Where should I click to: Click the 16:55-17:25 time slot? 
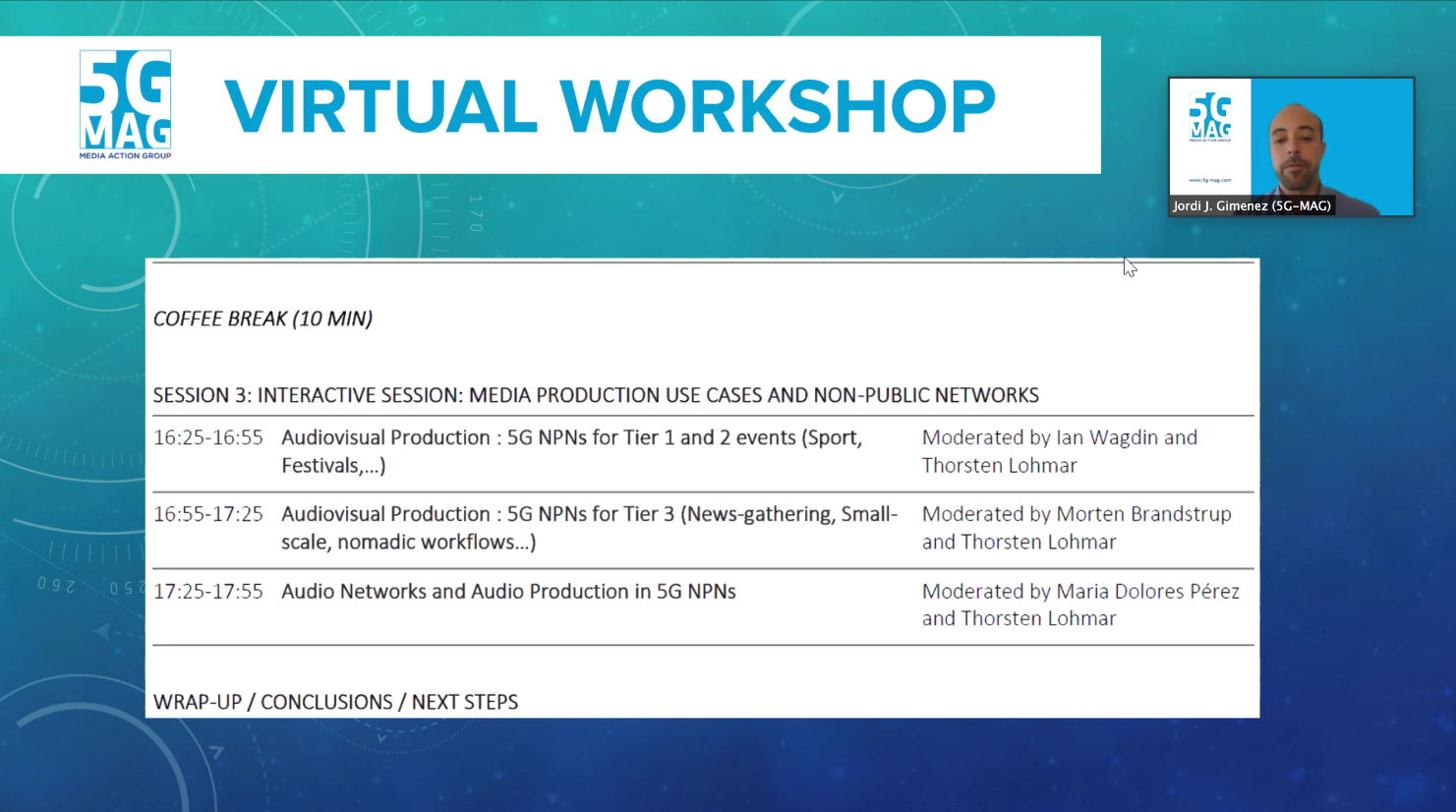point(208,514)
